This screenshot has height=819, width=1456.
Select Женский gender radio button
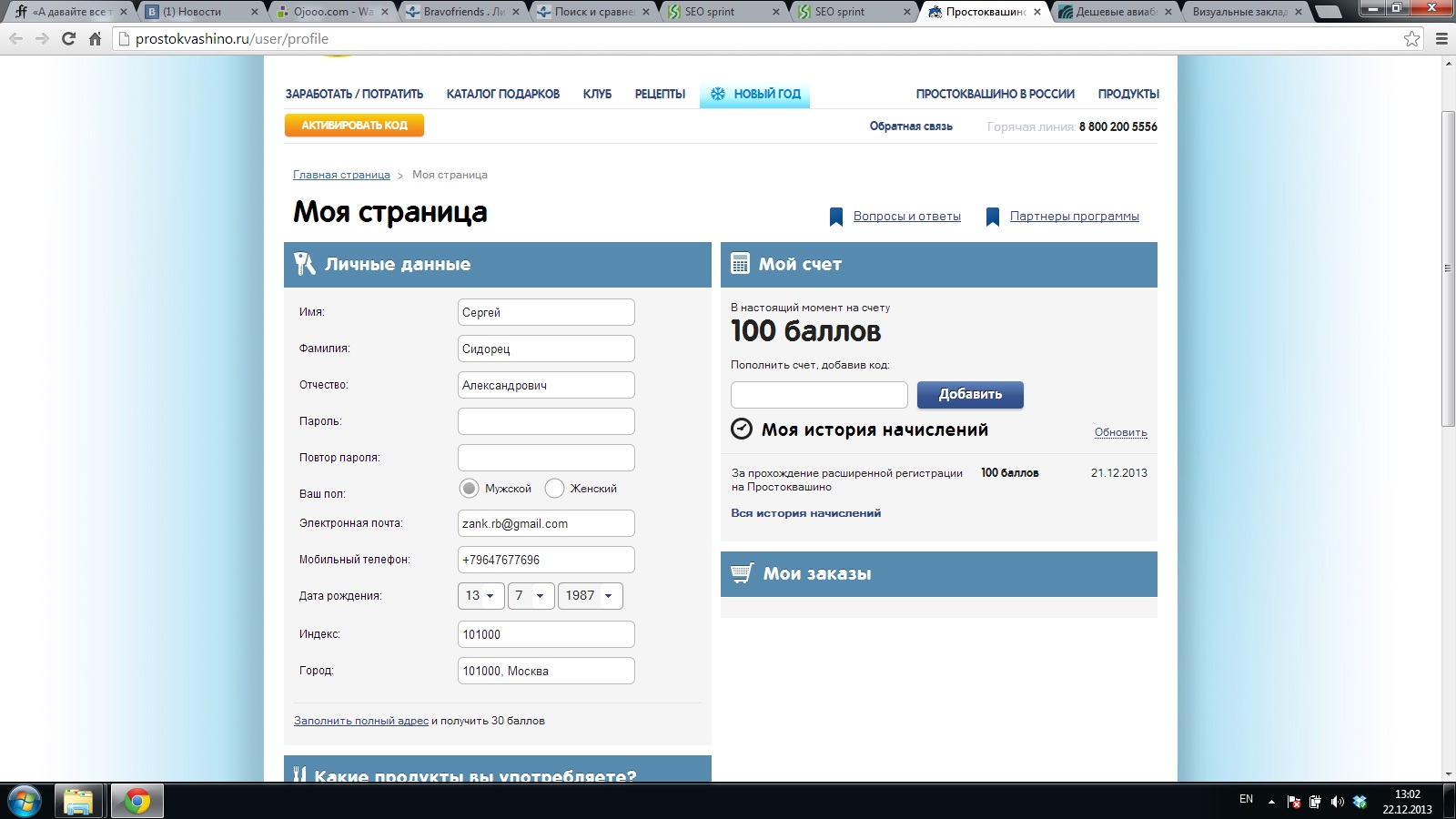[554, 489]
